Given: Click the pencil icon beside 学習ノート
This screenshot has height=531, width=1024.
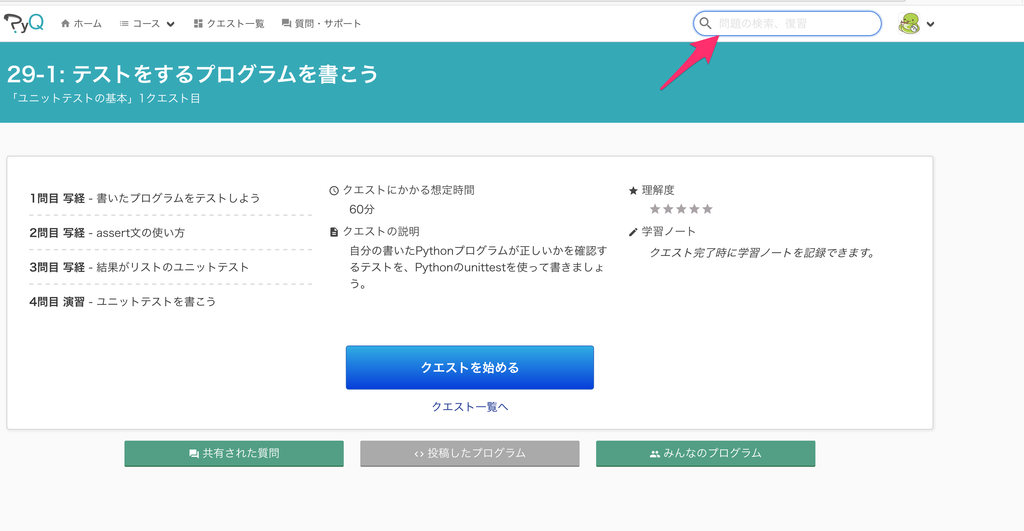Looking at the screenshot, I should [633, 232].
